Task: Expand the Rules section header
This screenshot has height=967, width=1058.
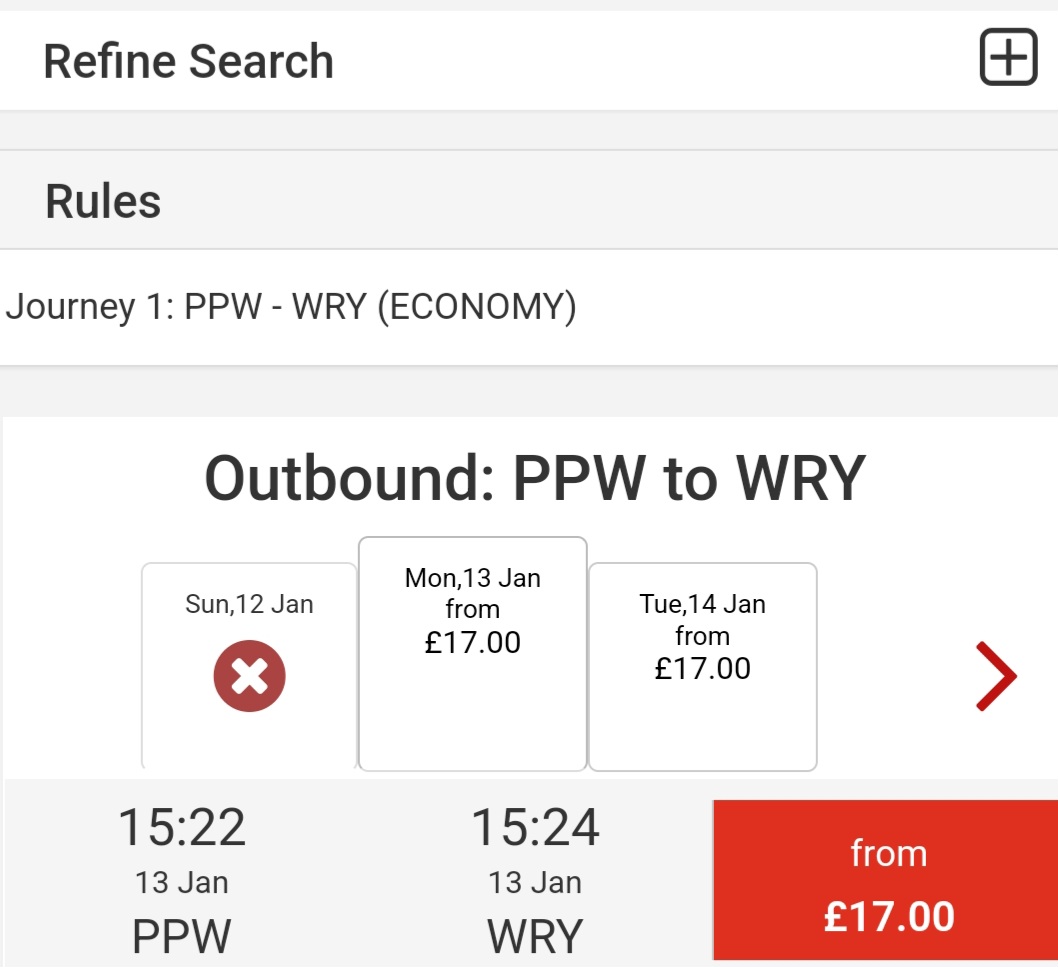Action: pyautogui.click(x=529, y=200)
